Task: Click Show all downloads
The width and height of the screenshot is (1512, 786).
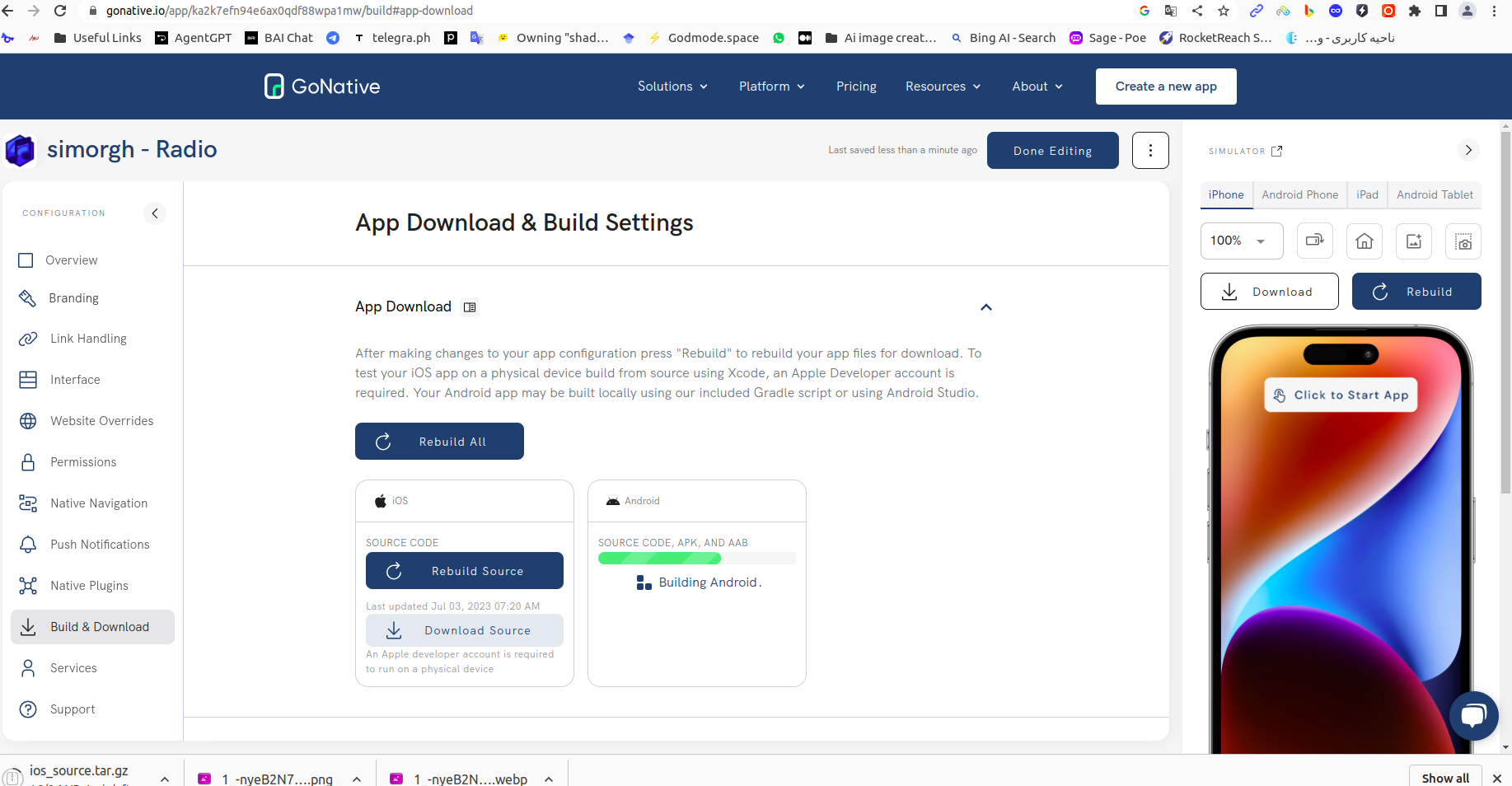Action: pos(1445,778)
